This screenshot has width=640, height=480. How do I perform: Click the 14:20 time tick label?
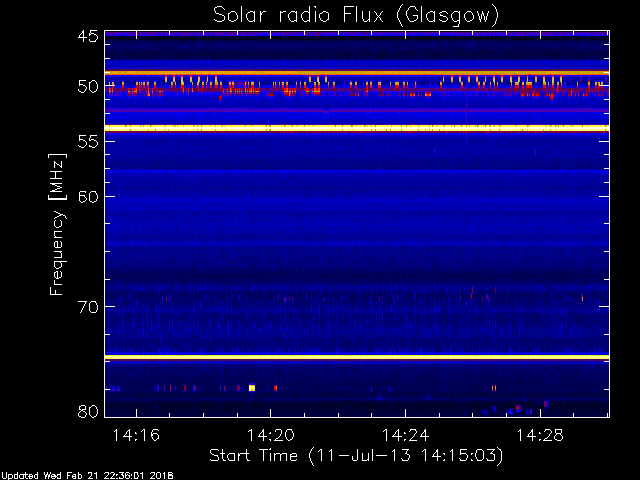point(271,435)
